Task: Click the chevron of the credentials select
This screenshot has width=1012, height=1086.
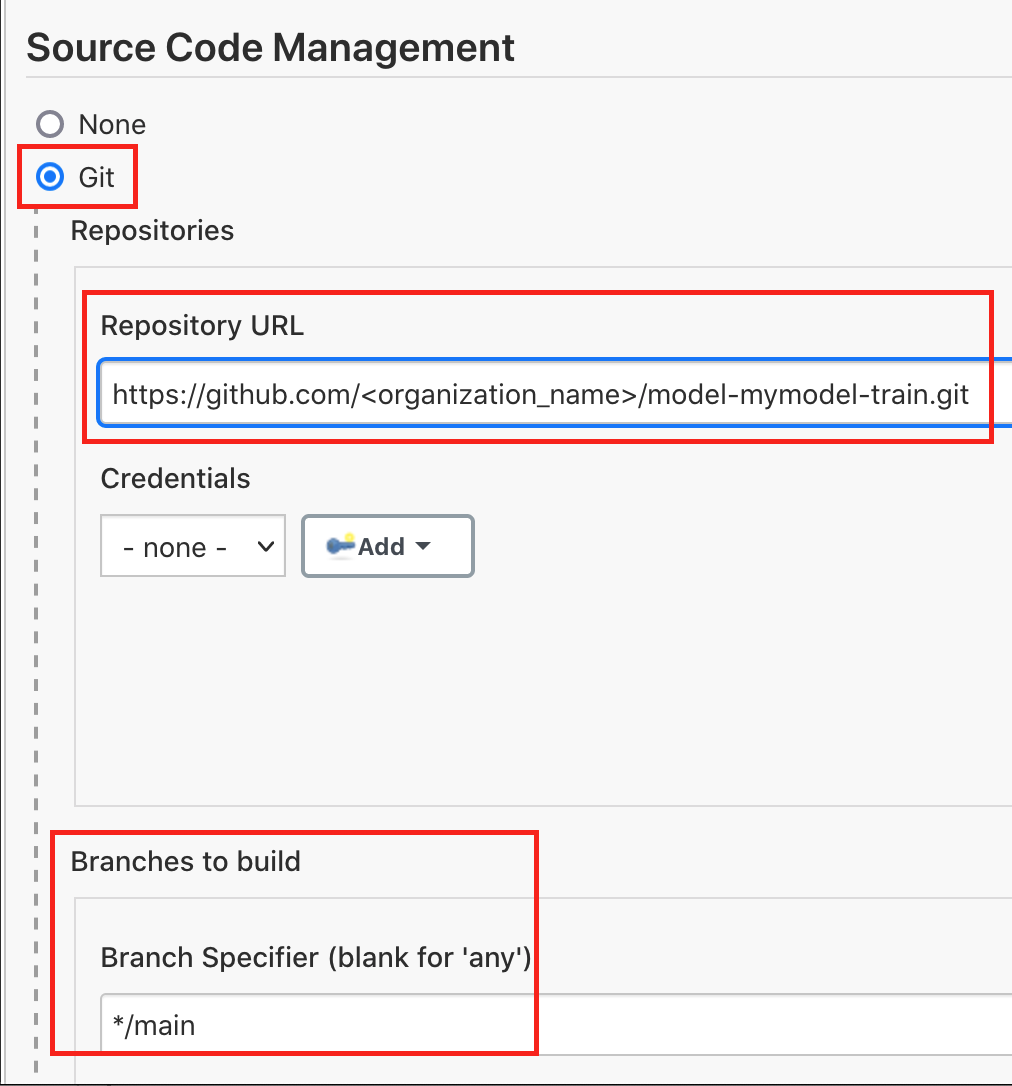Action: (266, 547)
